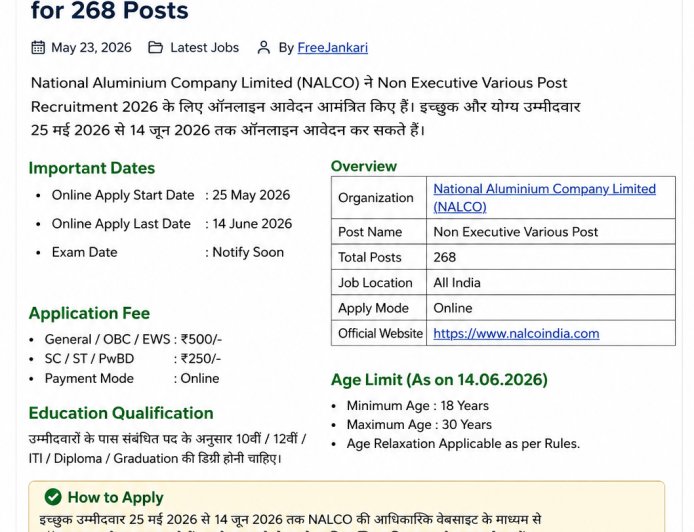Visit https://www.nalcoindia.com official website link

click(516, 333)
